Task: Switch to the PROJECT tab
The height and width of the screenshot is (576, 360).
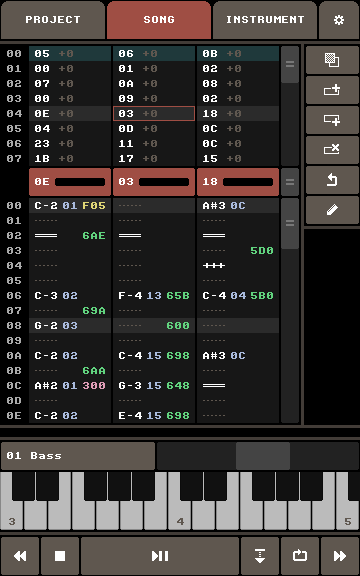Action: [x=53, y=20]
